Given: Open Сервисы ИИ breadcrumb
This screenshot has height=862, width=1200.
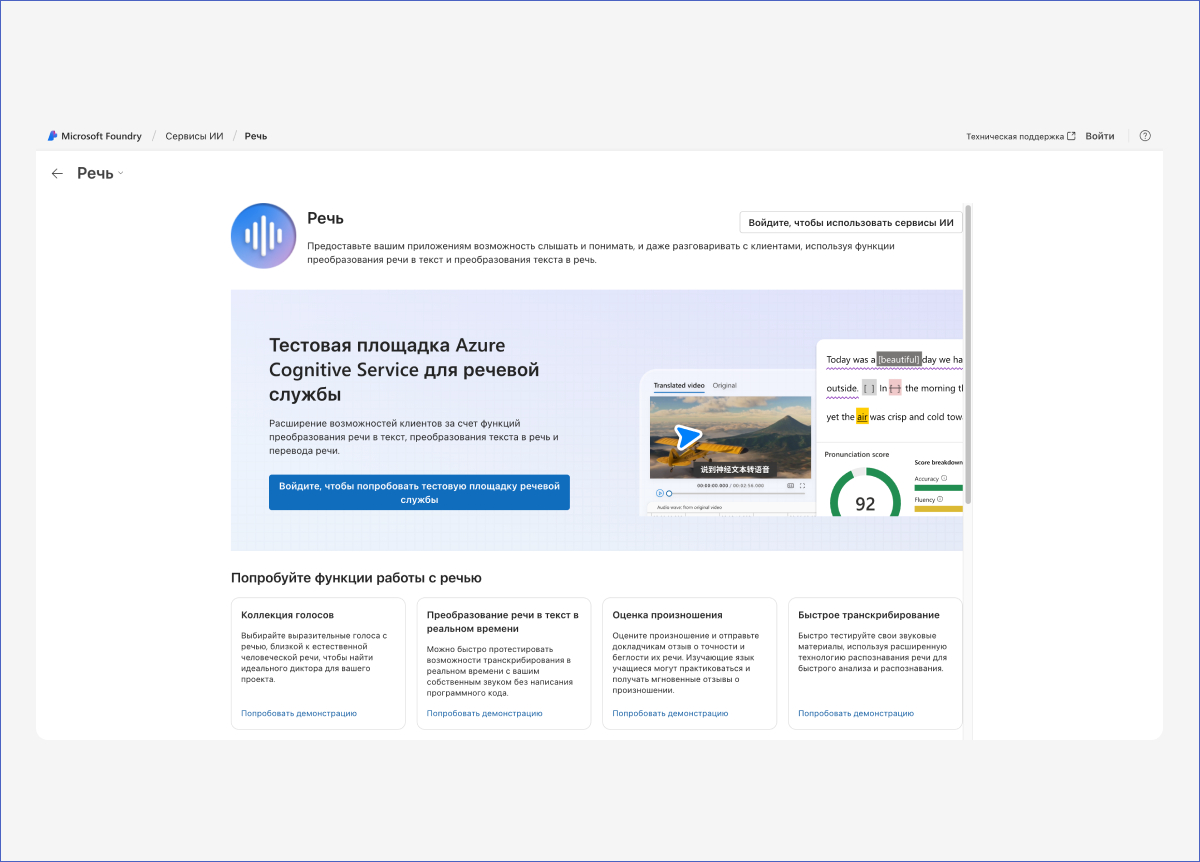Looking at the screenshot, I should coord(194,136).
